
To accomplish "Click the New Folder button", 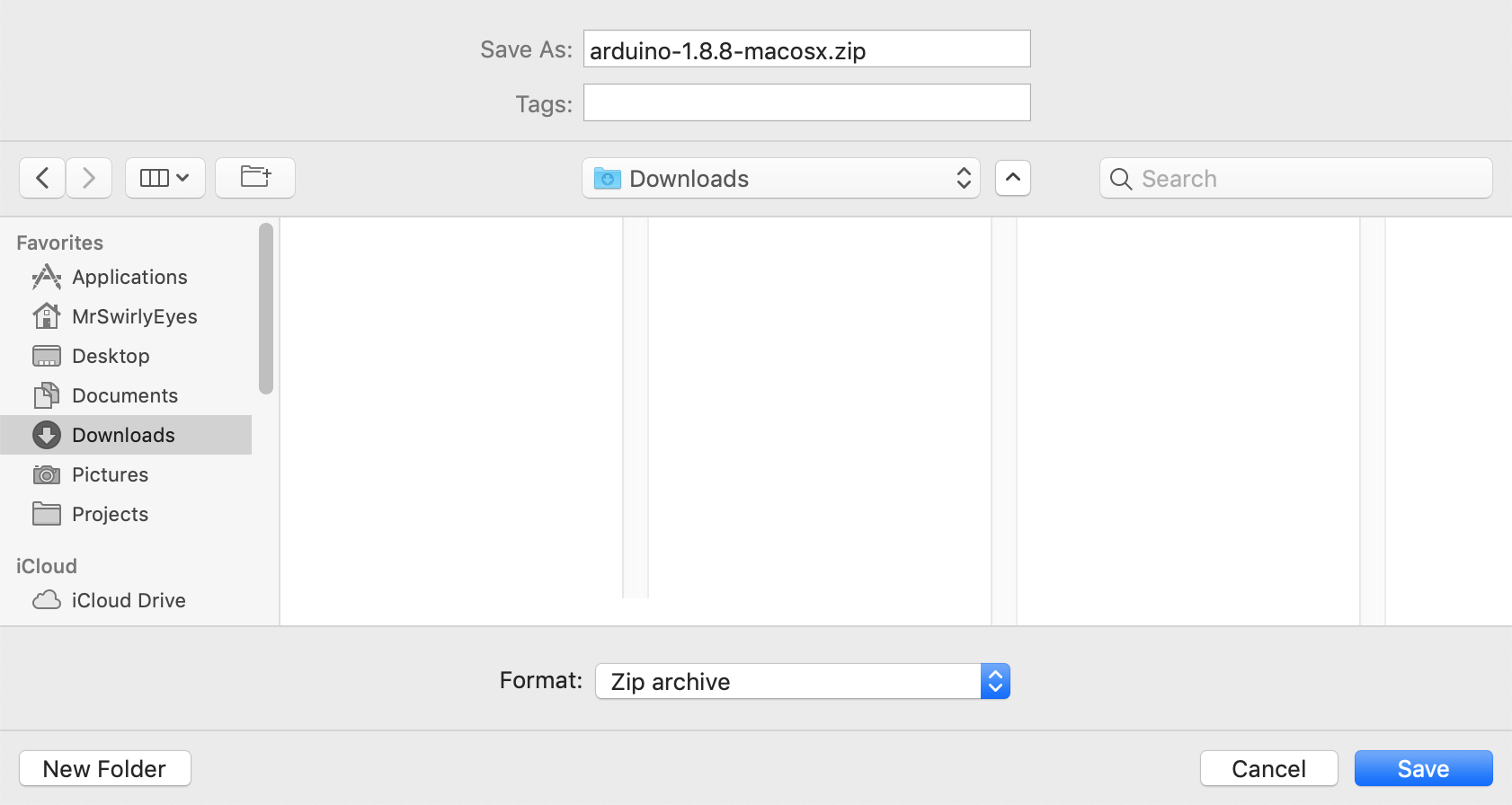I will pos(105,768).
